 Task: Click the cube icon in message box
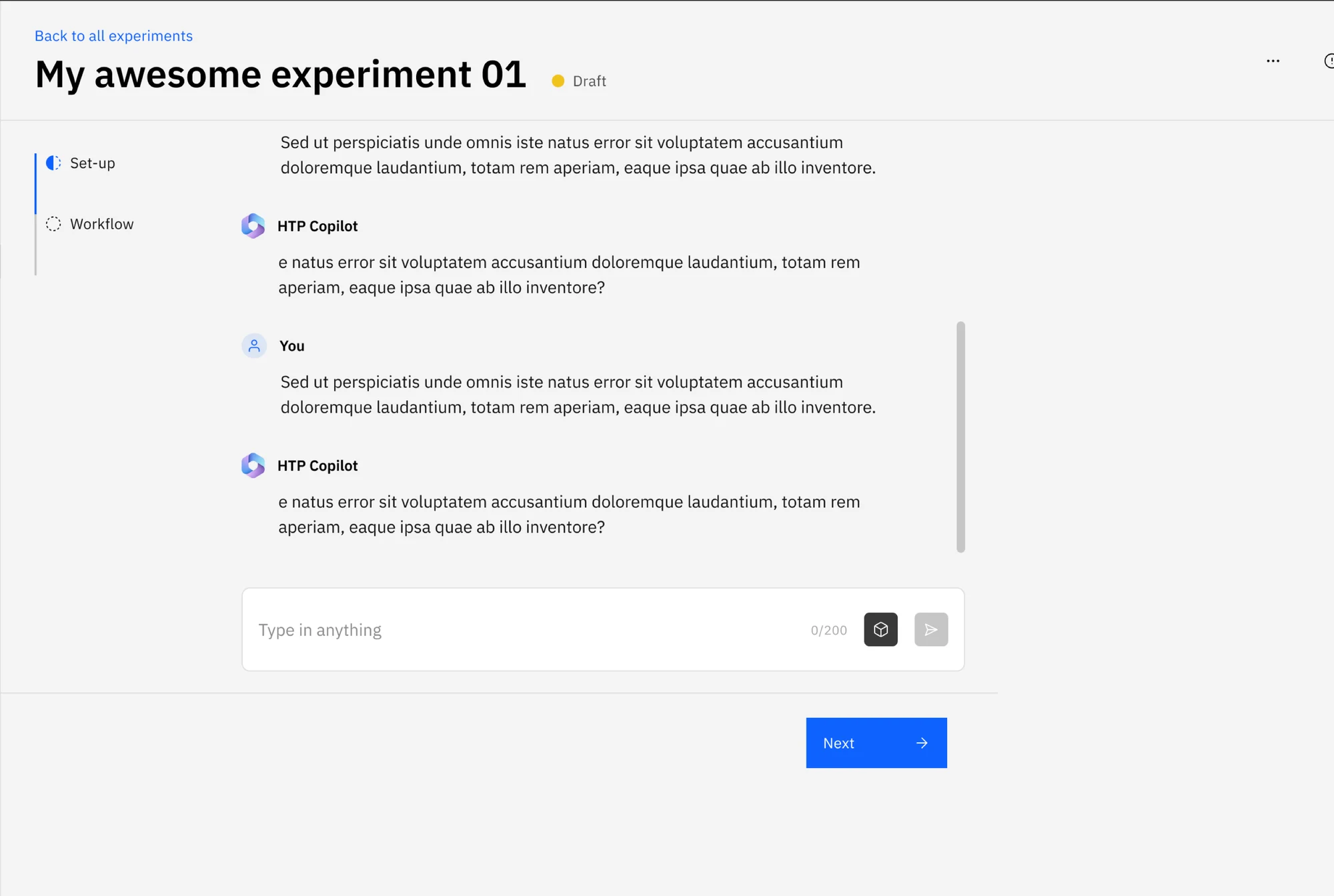pos(880,629)
